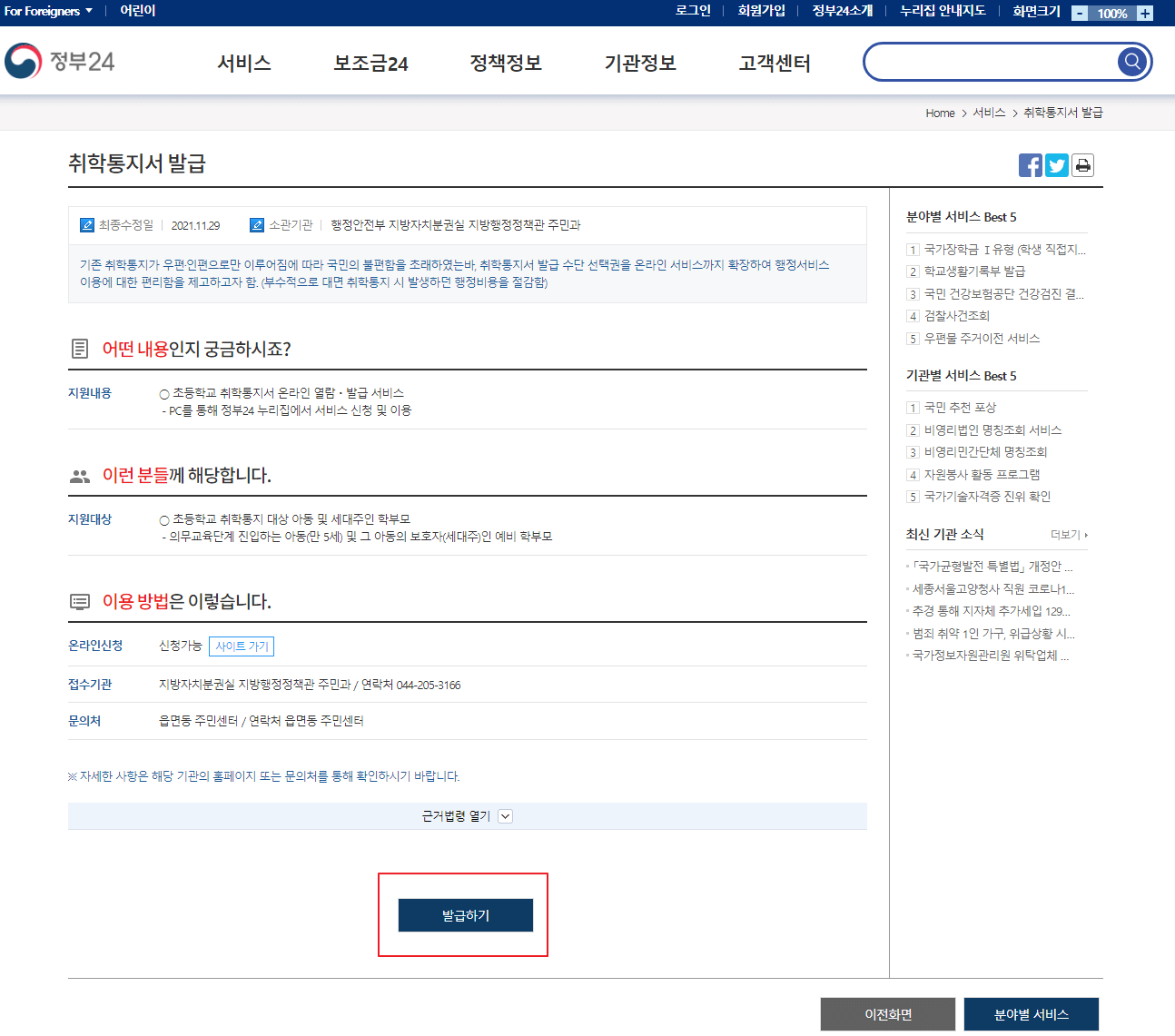The width and height of the screenshot is (1175, 1036).
Task: Open 더보기 for 최신 기관 소식
Action: click(1069, 535)
